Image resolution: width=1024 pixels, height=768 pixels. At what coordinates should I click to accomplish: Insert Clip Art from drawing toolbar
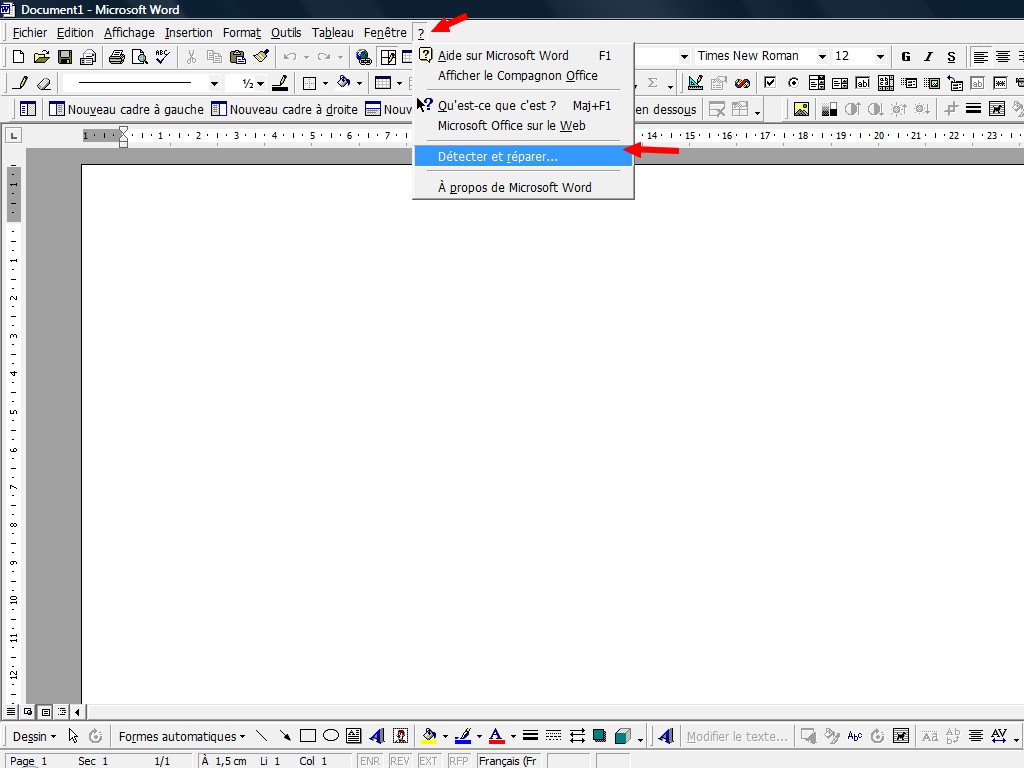click(400, 736)
